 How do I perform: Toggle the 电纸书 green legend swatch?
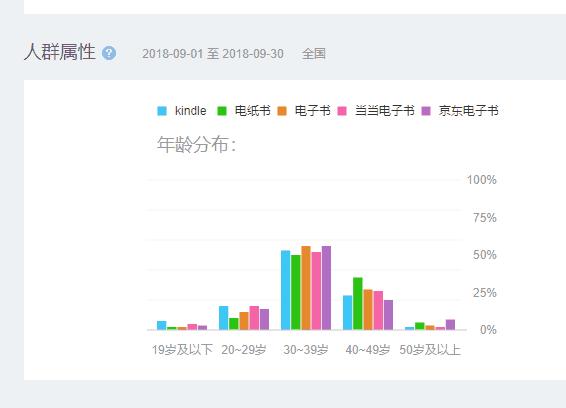click(x=222, y=111)
